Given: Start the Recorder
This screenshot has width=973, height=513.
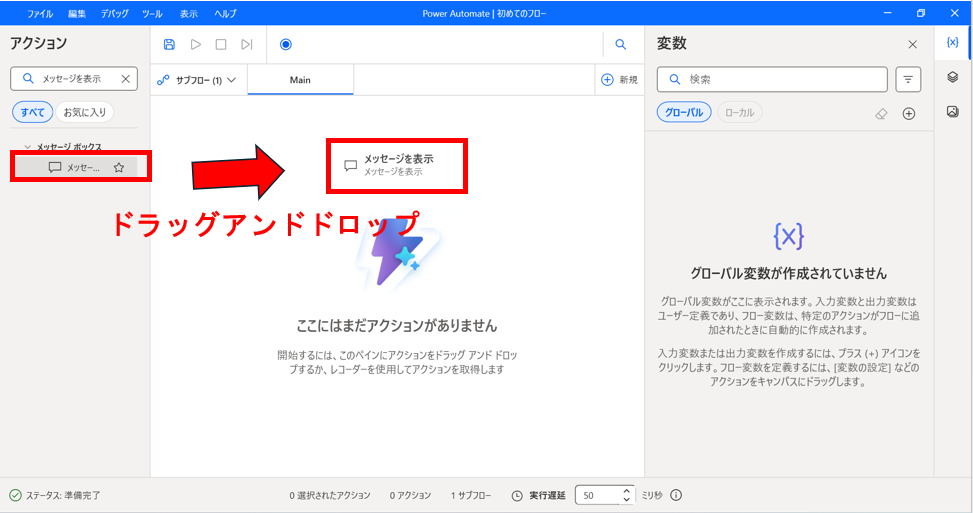Looking at the screenshot, I should point(286,45).
